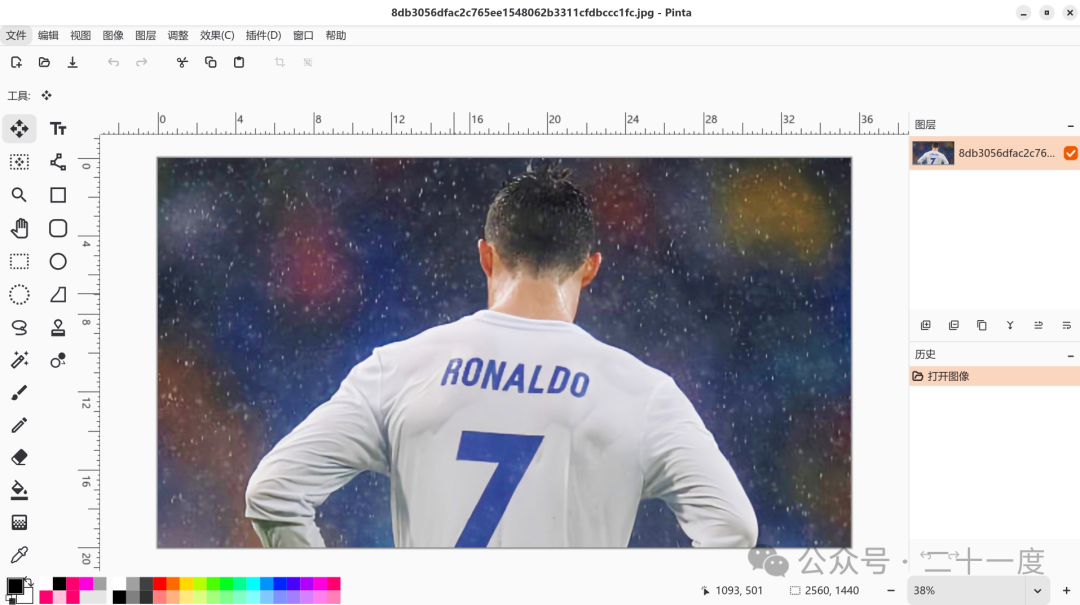Viewport: 1080px width, 605px height.
Task: Collapse the 历史 panel
Action: tap(1070, 356)
